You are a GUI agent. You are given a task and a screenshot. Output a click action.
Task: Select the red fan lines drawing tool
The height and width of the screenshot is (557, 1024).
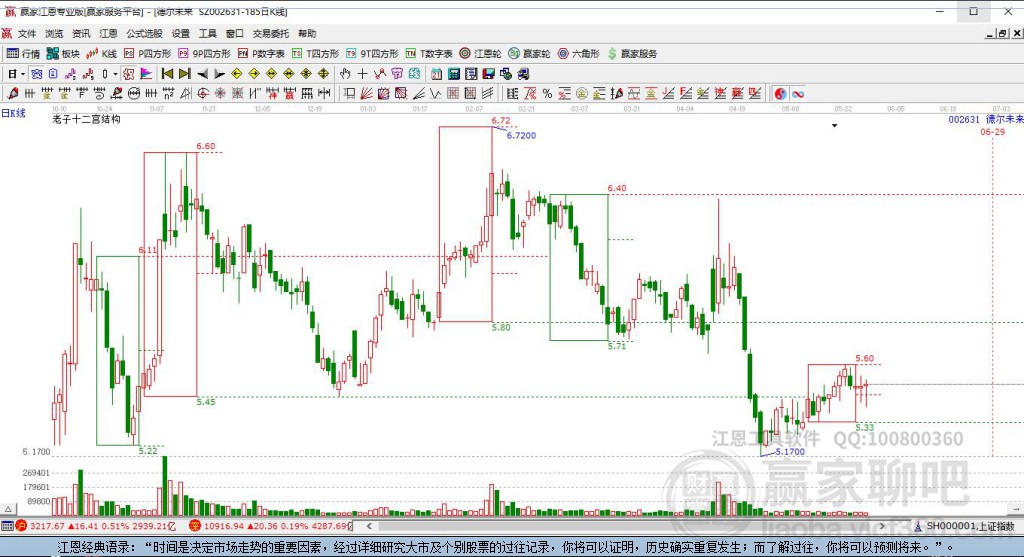366,94
